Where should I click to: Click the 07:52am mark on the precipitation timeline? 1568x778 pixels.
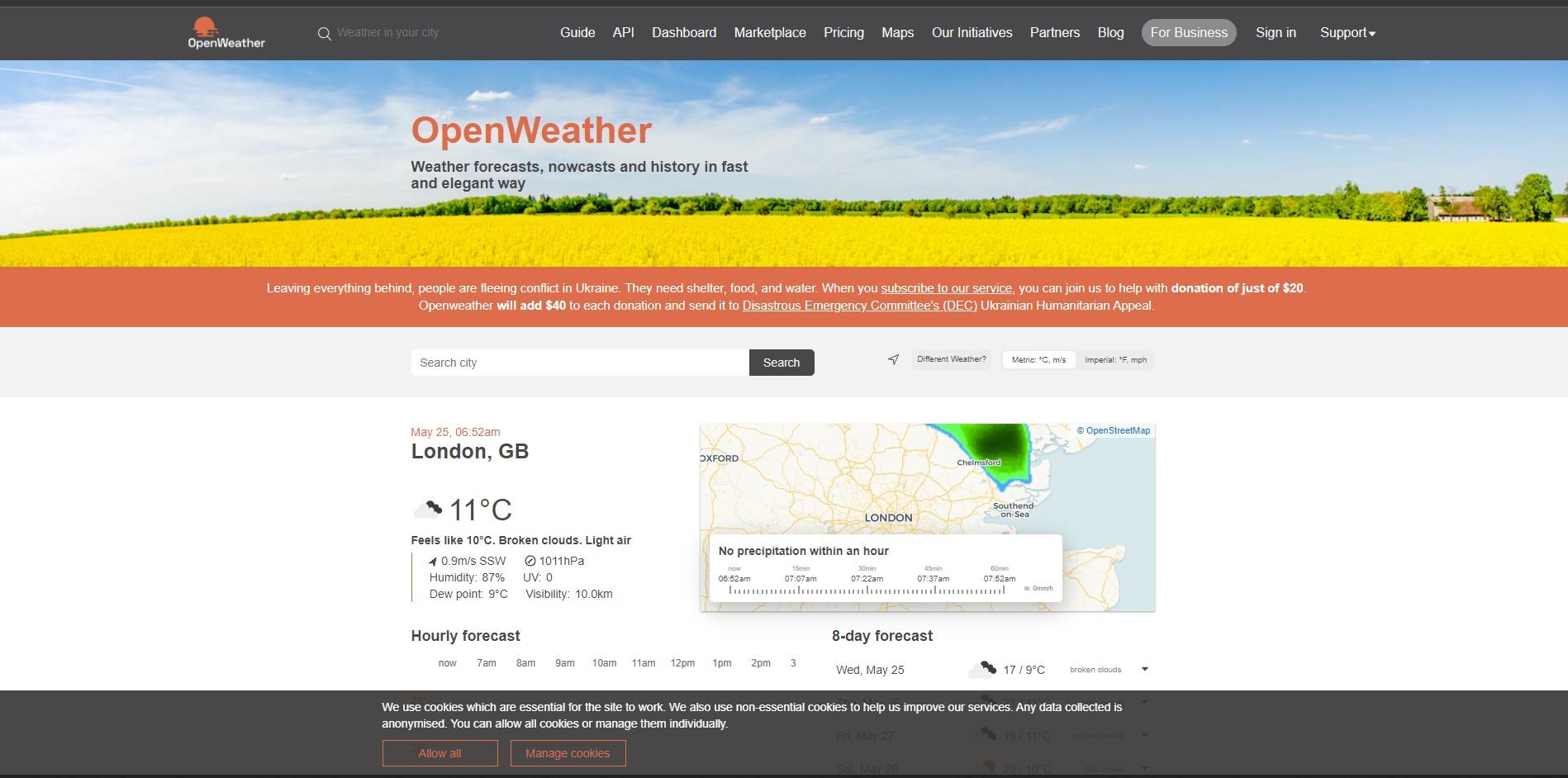pos(1000,579)
